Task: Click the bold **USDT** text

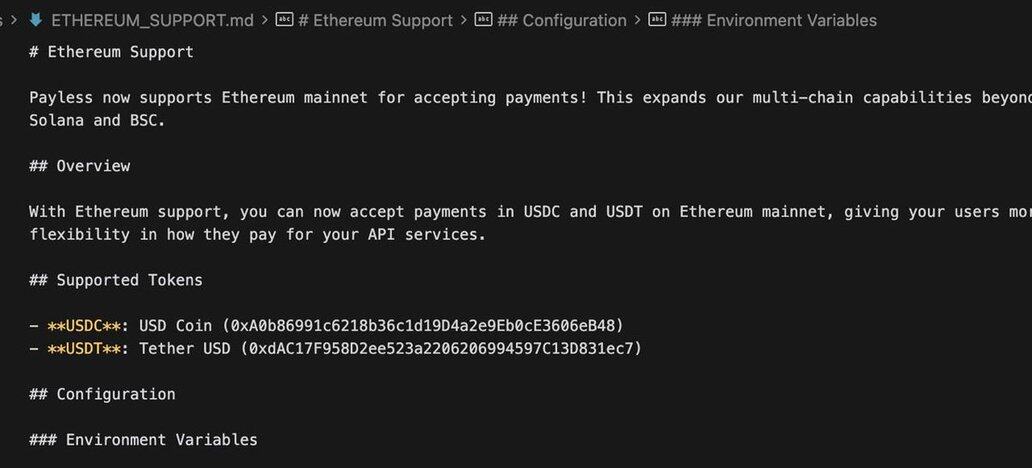Action: coord(84,348)
